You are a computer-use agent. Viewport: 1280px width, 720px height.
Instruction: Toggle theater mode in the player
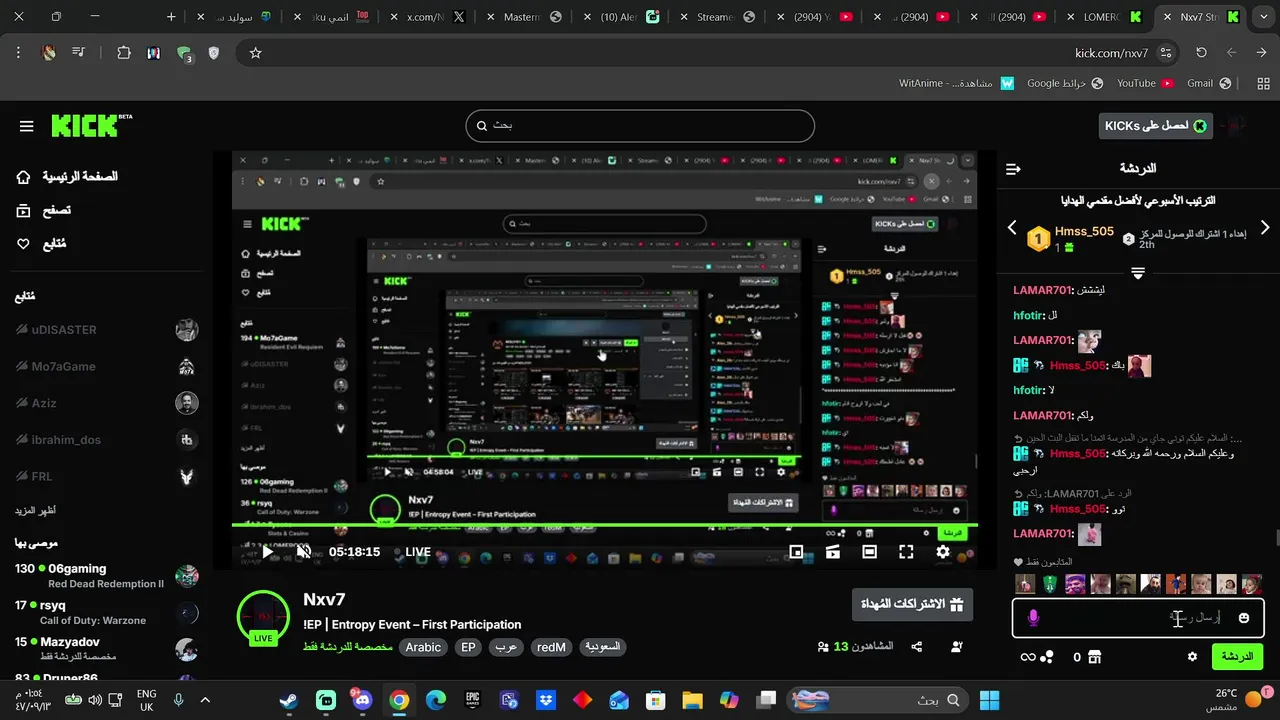click(x=870, y=552)
